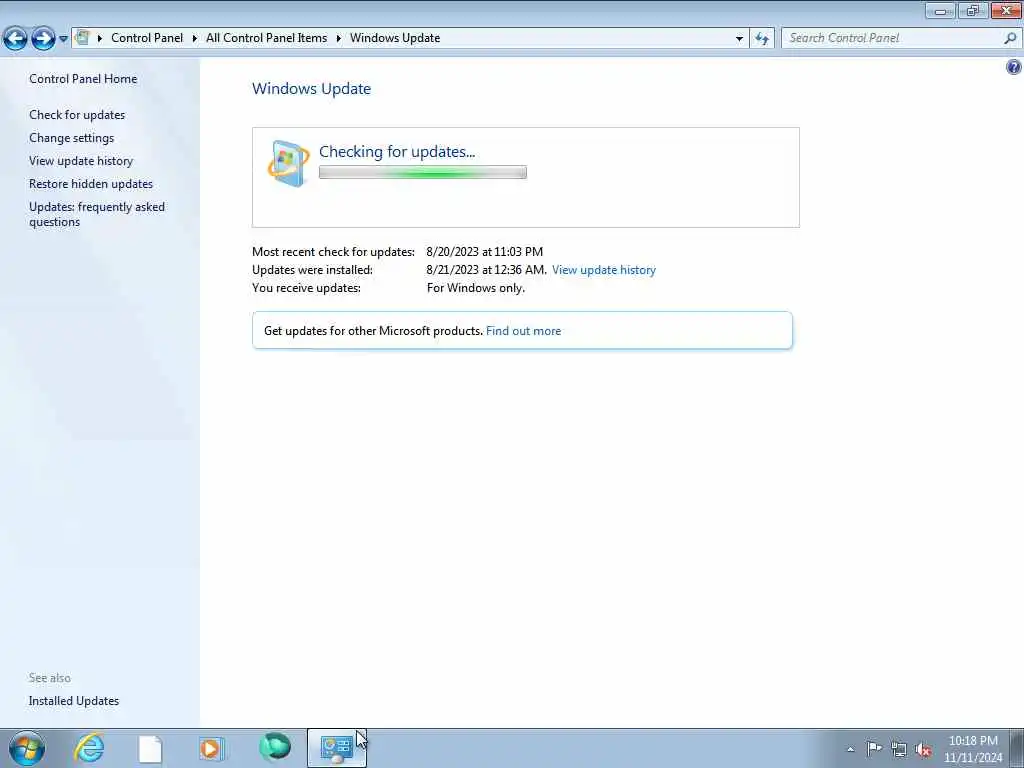
Task: Open Installed Updates under See also
Action: (x=74, y=701)
